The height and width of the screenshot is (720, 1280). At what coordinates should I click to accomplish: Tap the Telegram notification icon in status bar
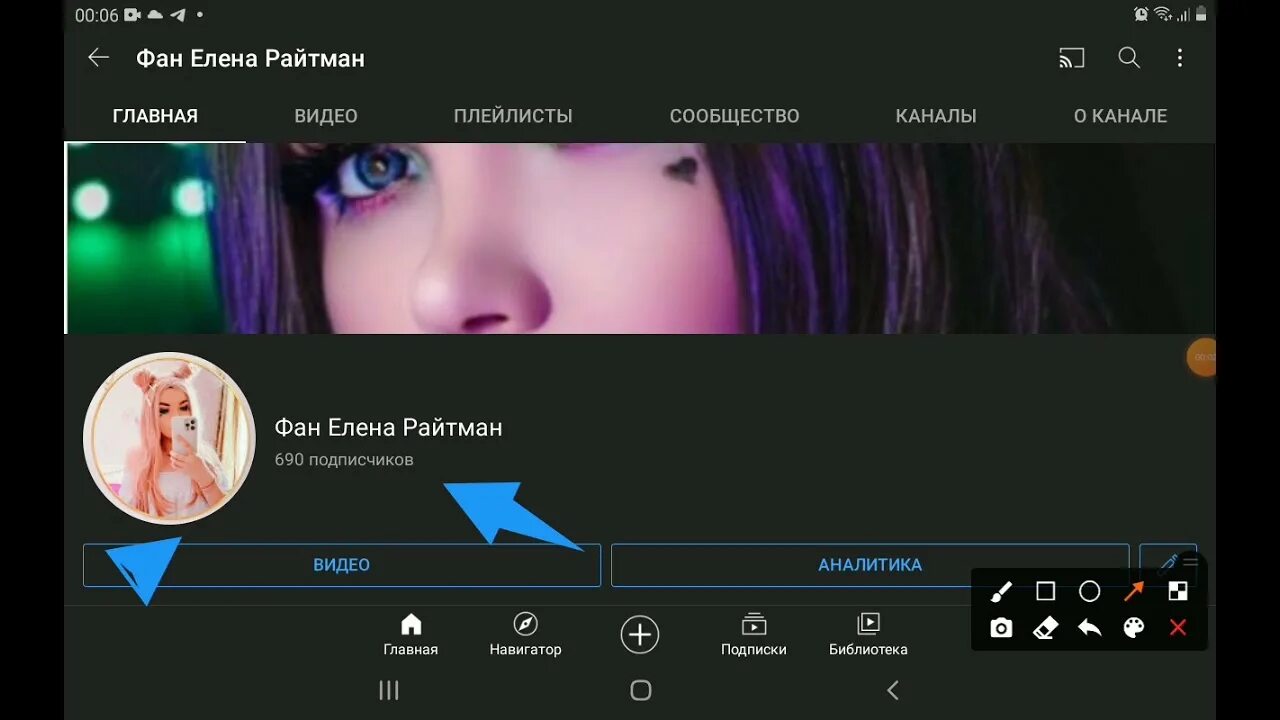pyautogui.click(x=179, y=15)
